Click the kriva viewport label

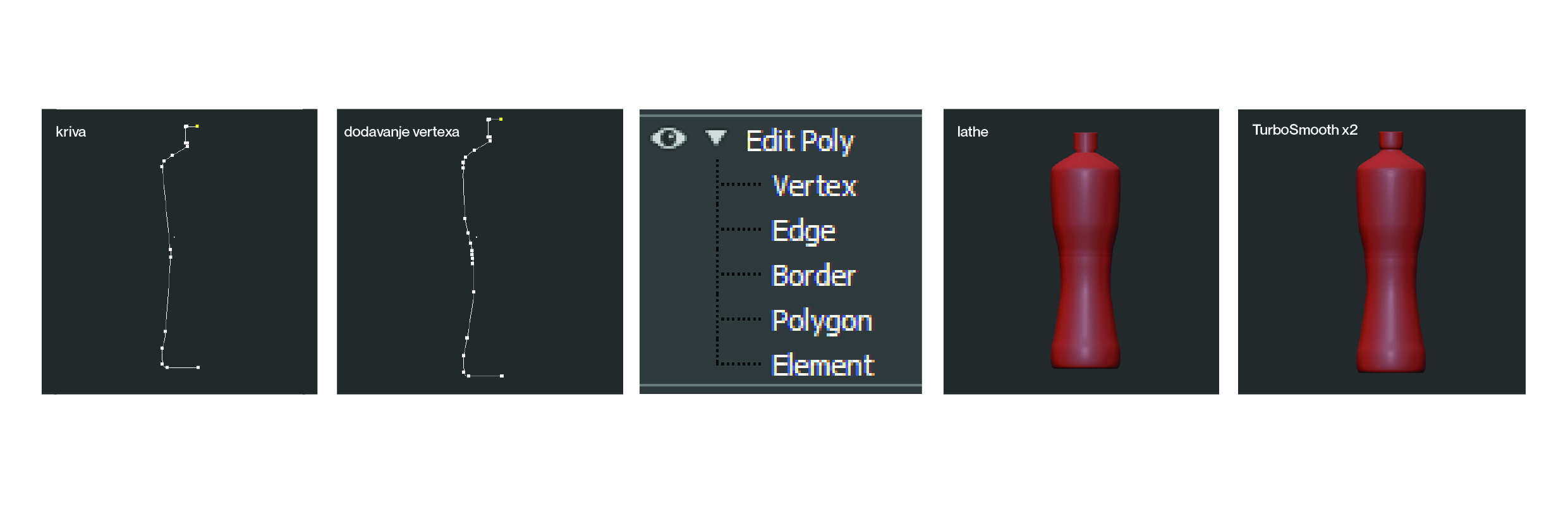71,132
